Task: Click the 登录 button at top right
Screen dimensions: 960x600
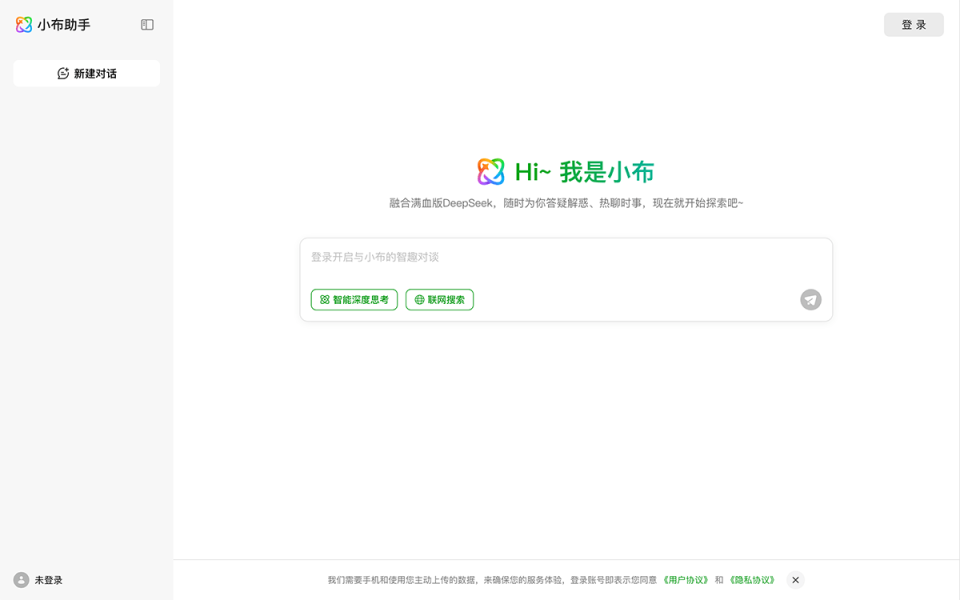Action: tap(913, 24)
